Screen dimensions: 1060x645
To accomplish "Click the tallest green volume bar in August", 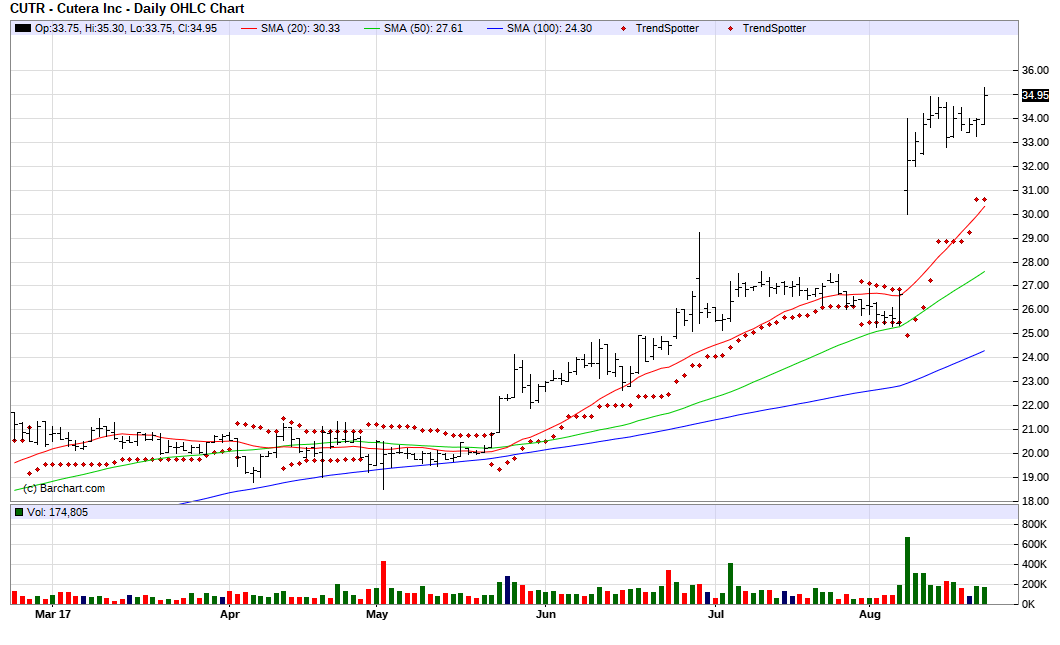I will coord(907,571).
